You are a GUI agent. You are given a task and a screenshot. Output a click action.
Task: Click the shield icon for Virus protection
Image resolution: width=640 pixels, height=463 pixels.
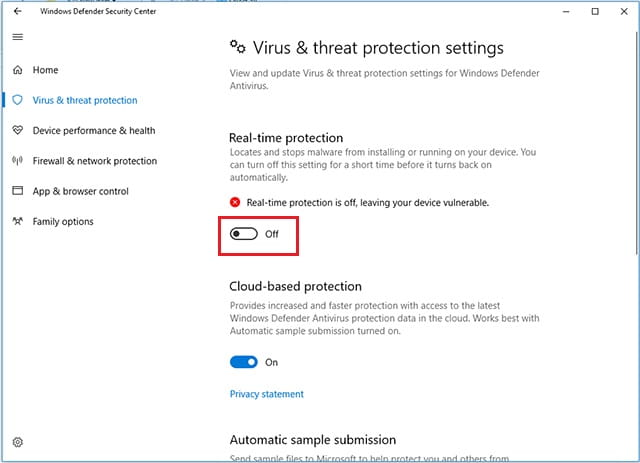tap(18, 100)
